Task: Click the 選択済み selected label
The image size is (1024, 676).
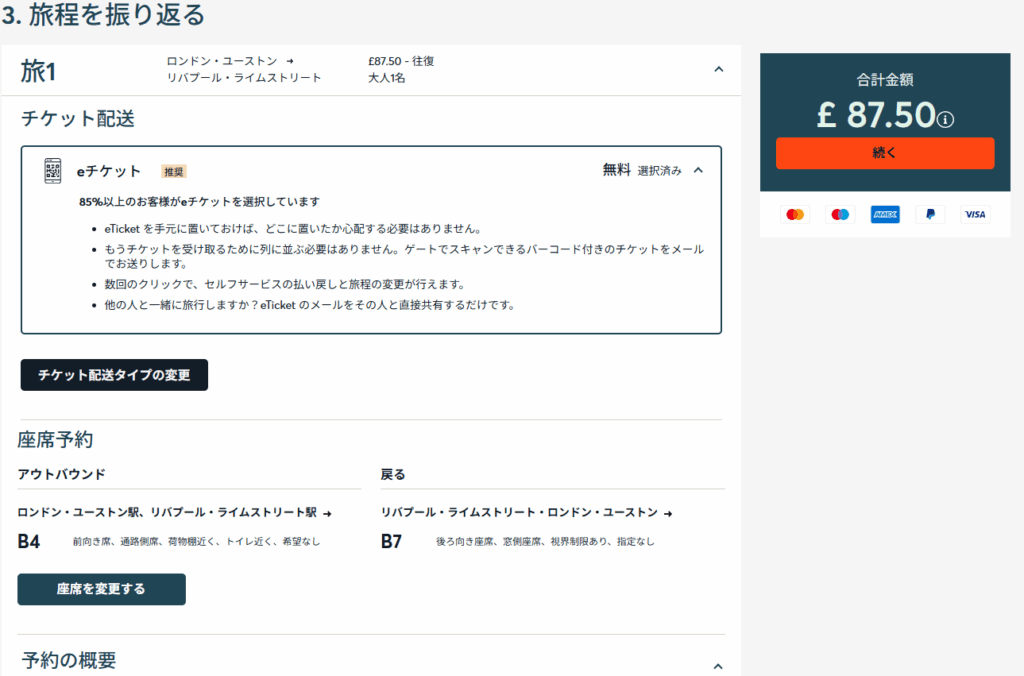Action: tap(660, 171)
